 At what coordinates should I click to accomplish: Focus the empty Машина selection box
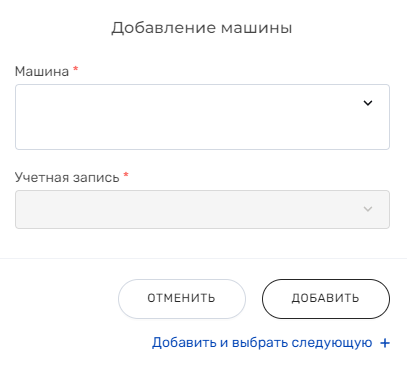[x=202, y=117]
